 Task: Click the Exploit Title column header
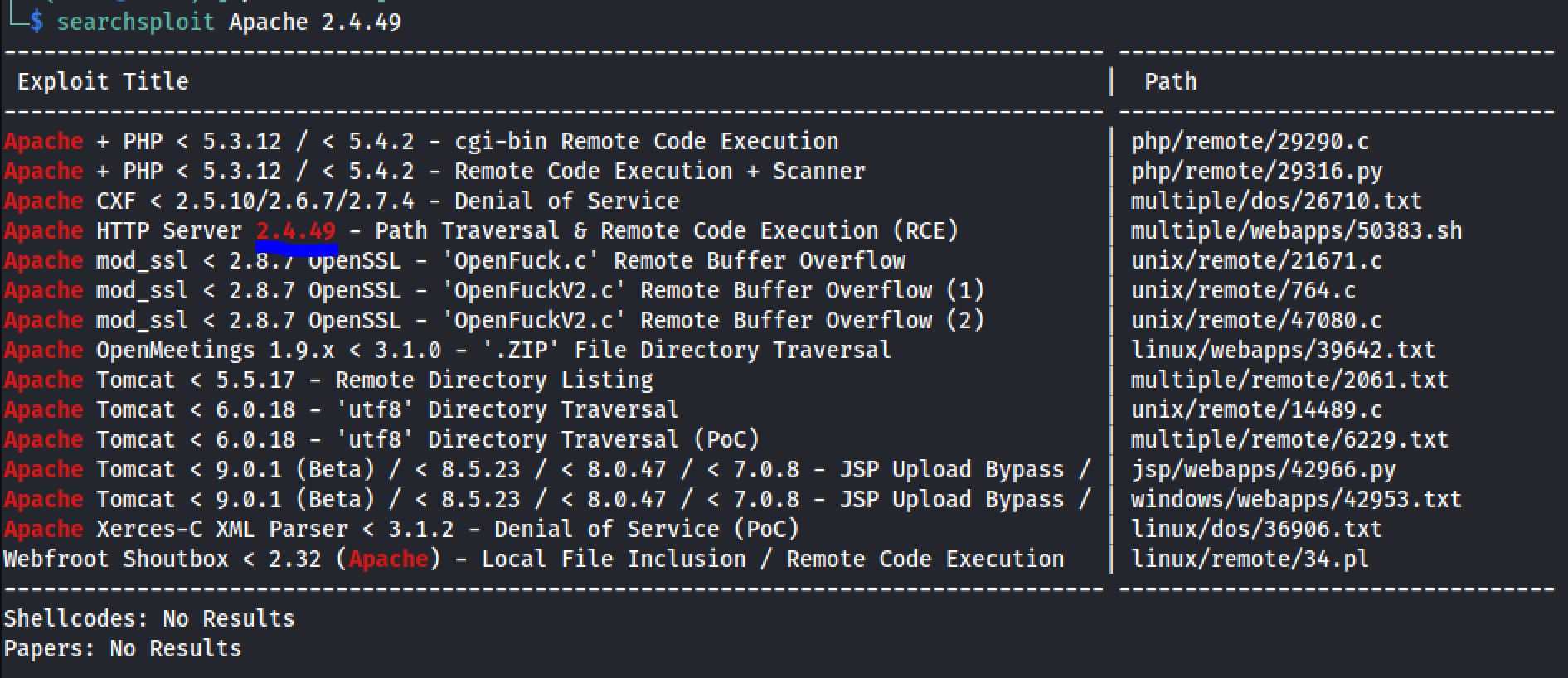coord(103,81)
